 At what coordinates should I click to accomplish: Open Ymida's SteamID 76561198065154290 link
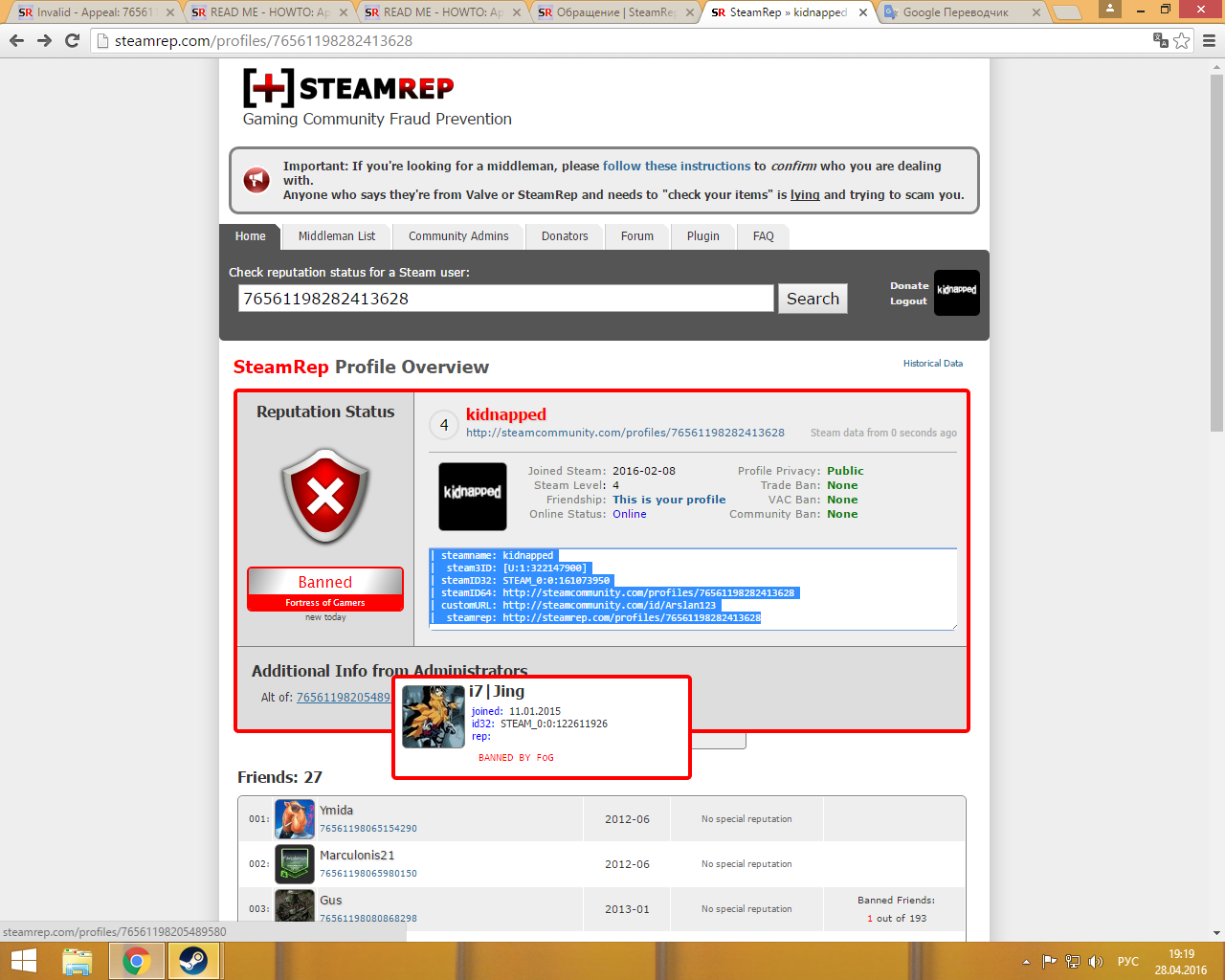tap(368, 829)
